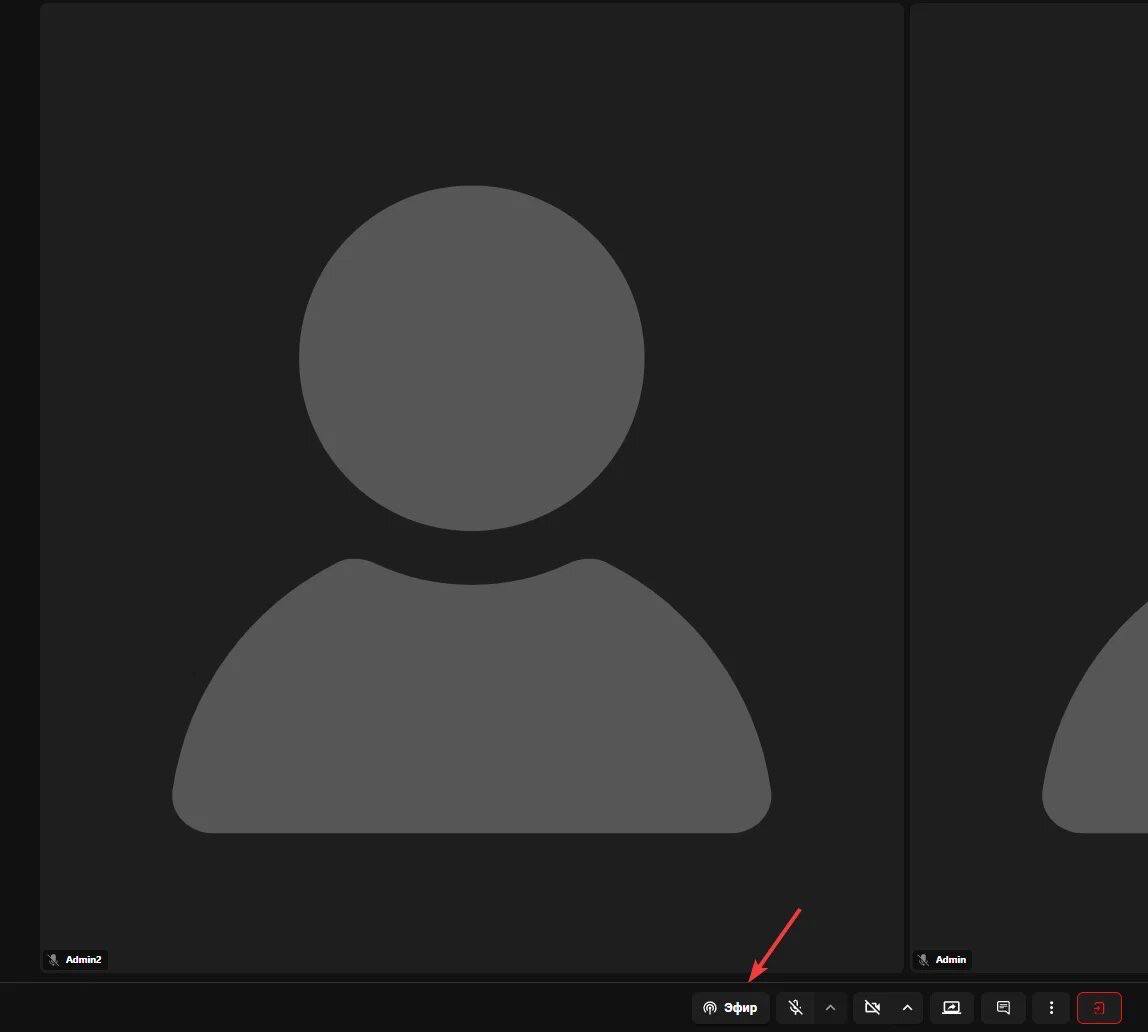The image size is (1148, 1032).
Task: Expand microphone options chevron
Action: [x=830, y=1008]
